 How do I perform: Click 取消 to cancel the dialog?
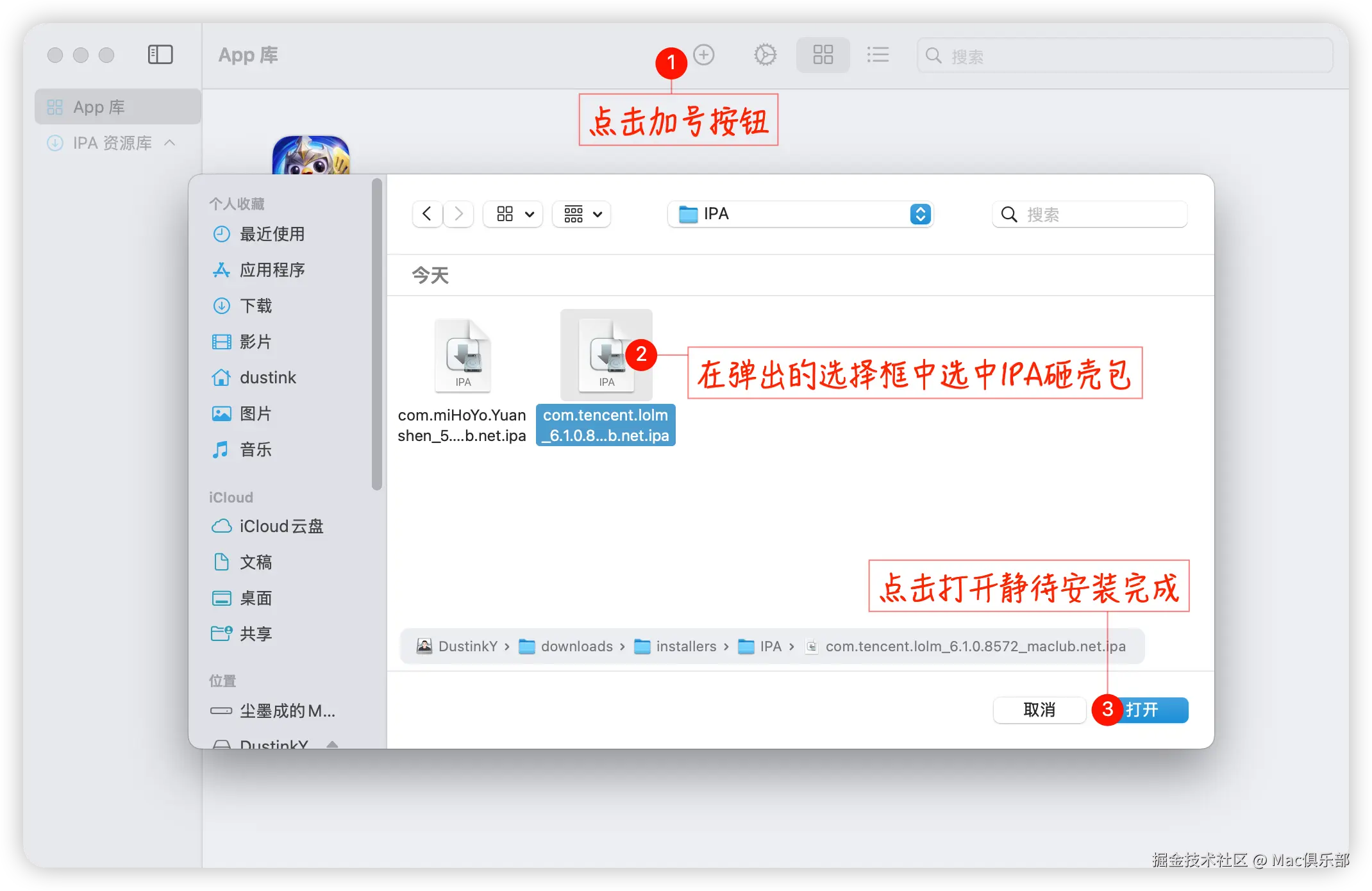click(1039, 710)
